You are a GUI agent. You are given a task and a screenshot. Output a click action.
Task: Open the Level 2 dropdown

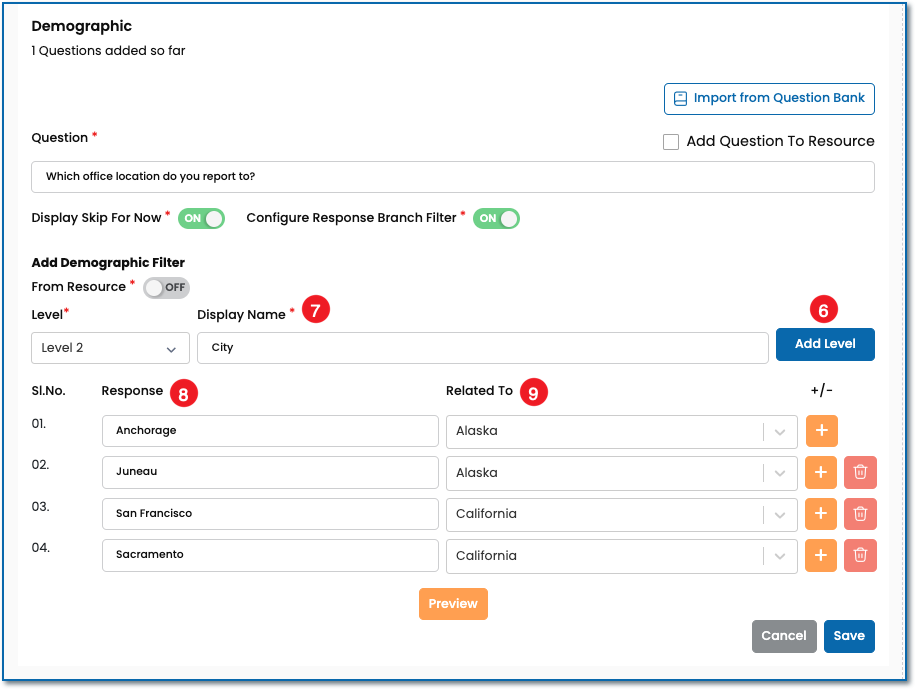click(x=110, y=348)
